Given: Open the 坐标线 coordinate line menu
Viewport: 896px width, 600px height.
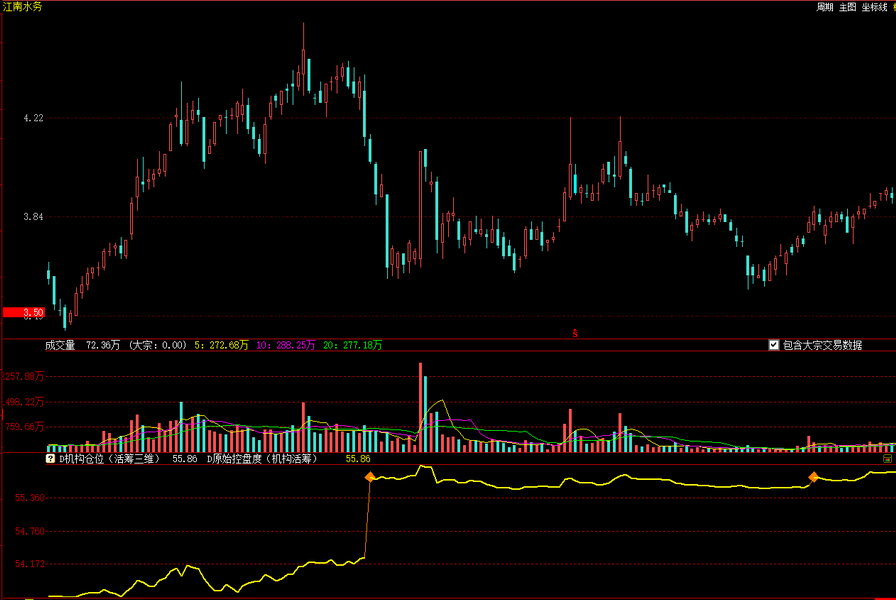Looking at the screenshot, I should [x=874, y=7].
